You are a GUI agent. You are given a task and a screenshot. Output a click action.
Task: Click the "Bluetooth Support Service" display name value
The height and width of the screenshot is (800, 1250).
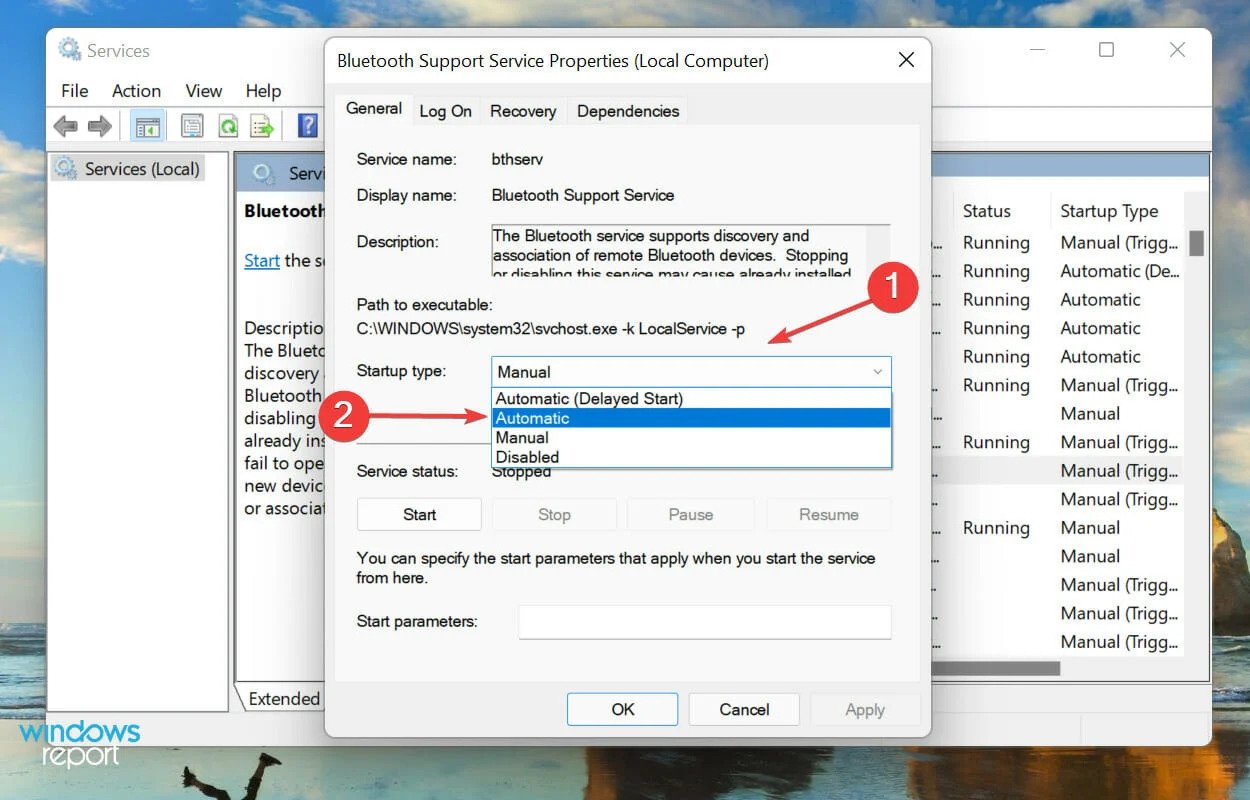click(x=583, y=195)
